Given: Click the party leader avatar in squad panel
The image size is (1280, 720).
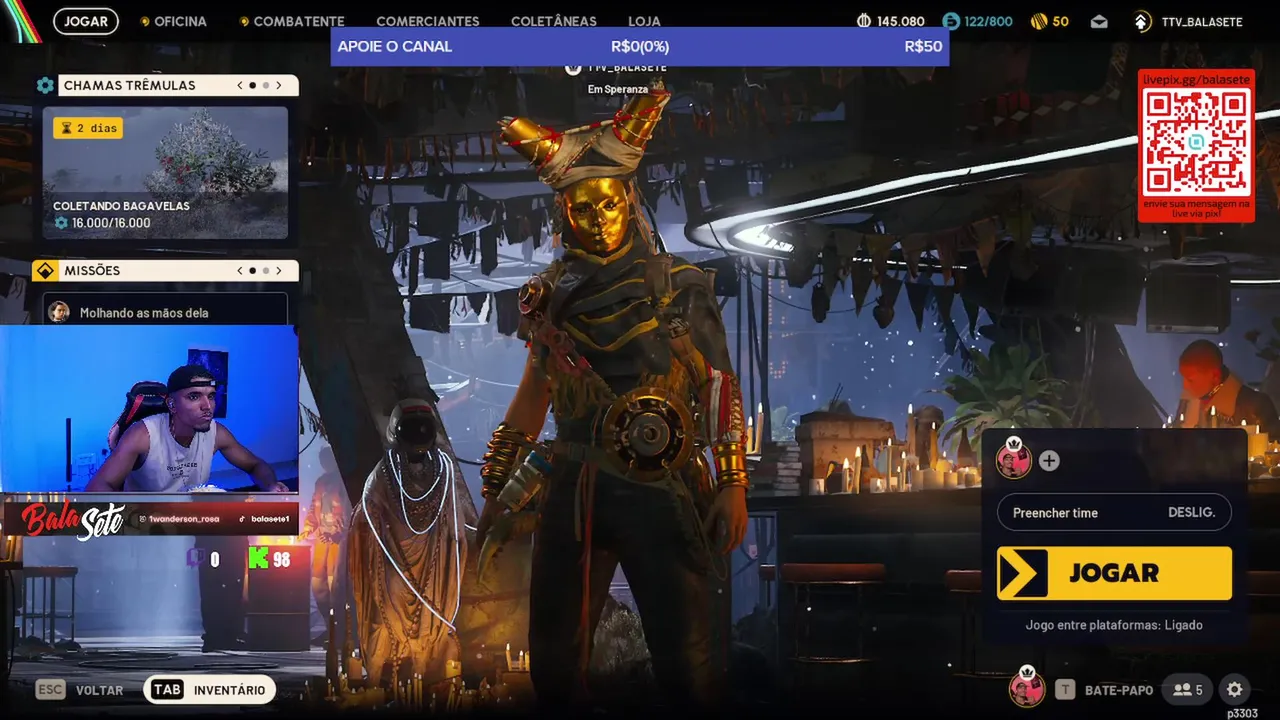Looking at the screenshot, I should pos(1013,460).
